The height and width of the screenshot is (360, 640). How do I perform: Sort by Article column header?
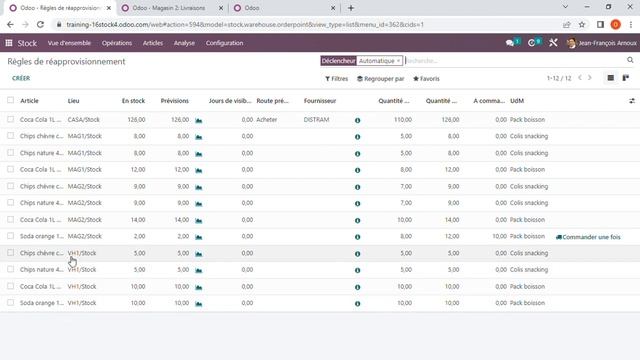point(29,100)
